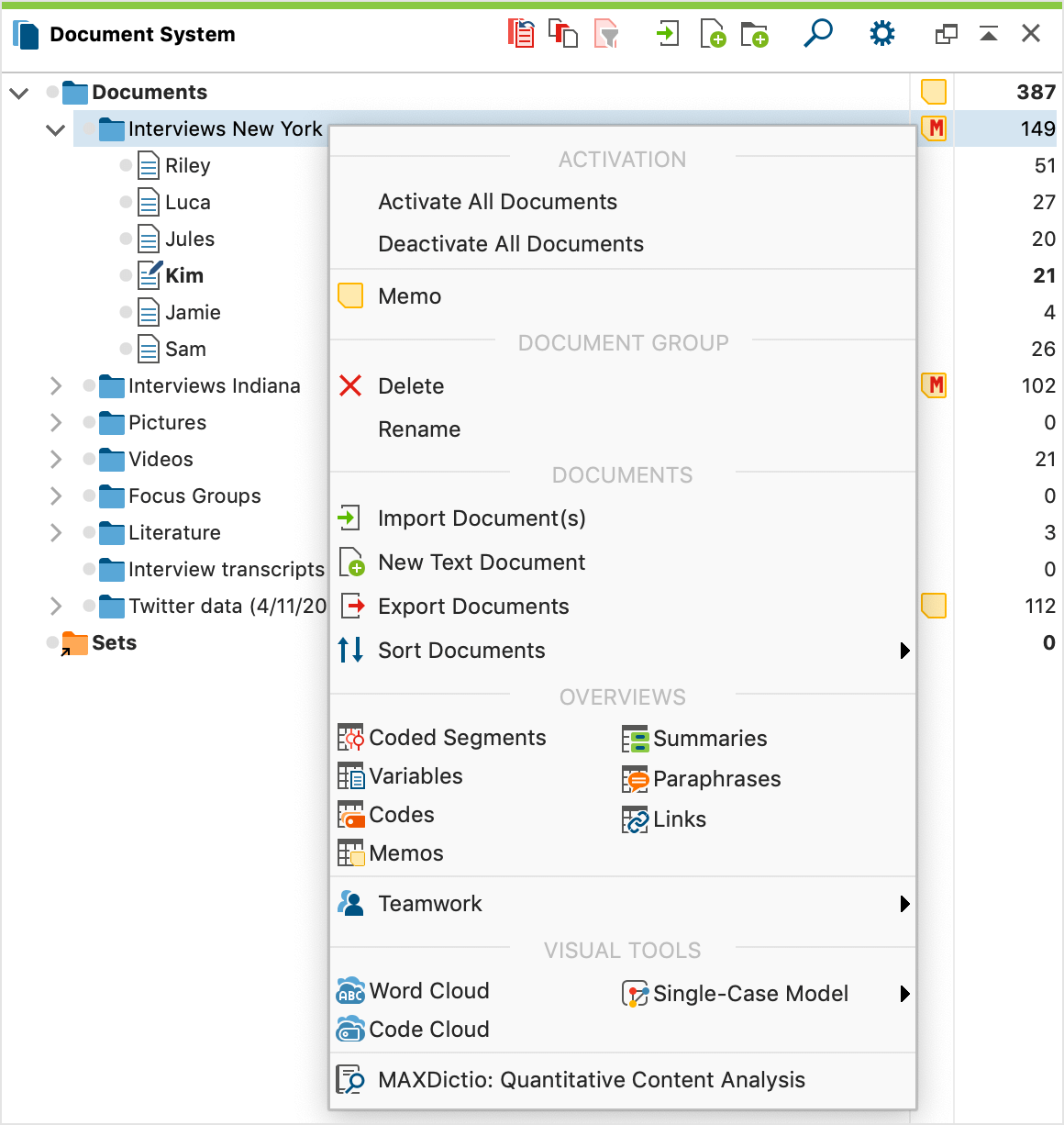Delete the document group
The height and width of the screenshot is (1125, 1064).
pyautogui.click(x=623, y=386)
